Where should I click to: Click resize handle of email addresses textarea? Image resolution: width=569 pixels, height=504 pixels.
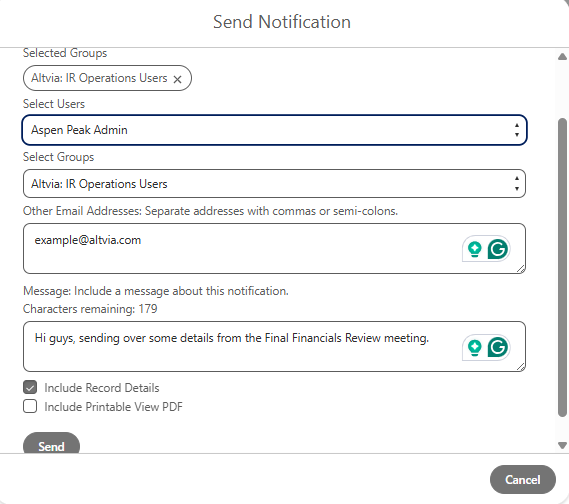click(x=521, y=269)
